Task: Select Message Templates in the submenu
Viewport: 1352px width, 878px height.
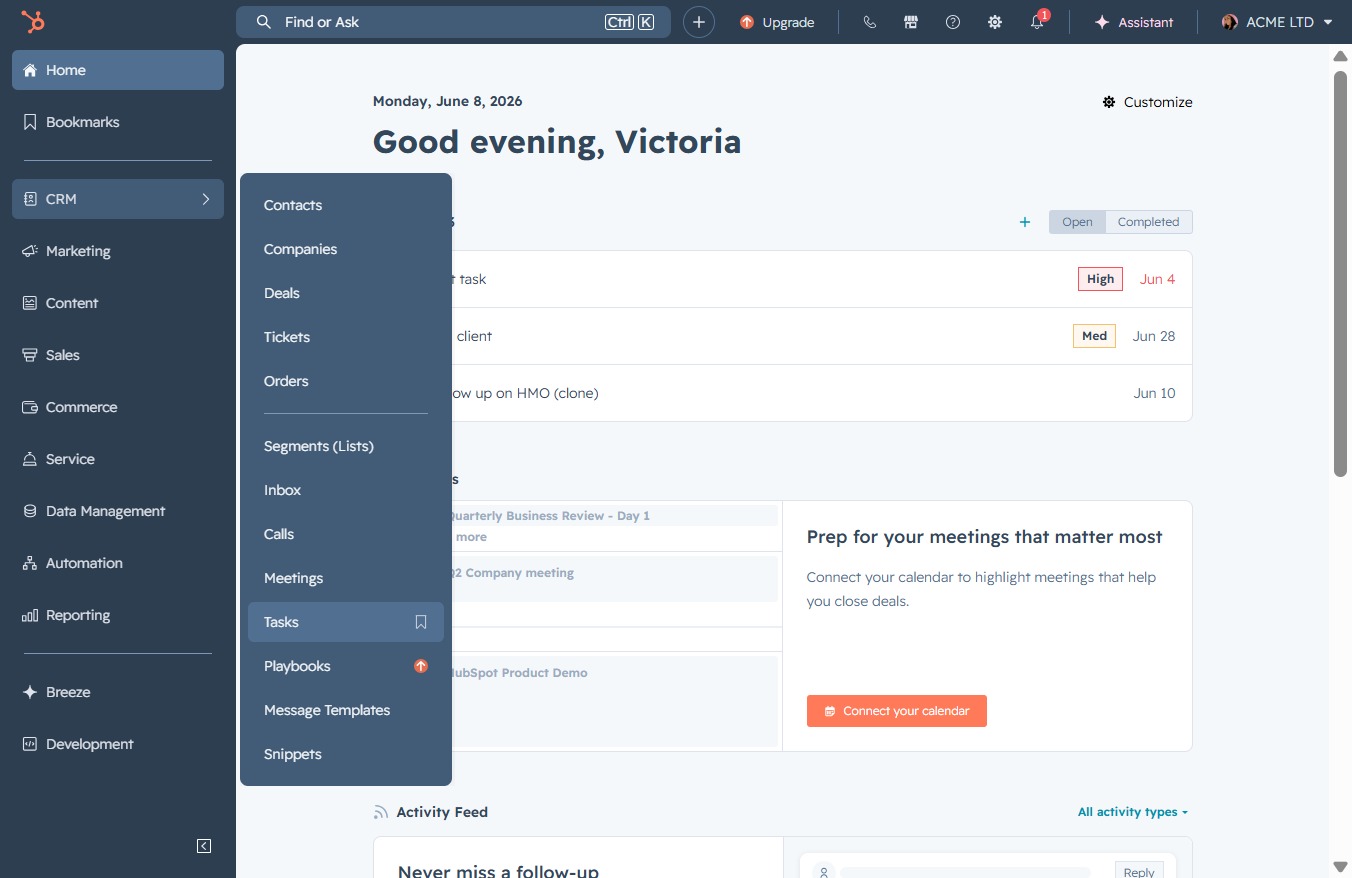Action: click(x=346, y=710)
